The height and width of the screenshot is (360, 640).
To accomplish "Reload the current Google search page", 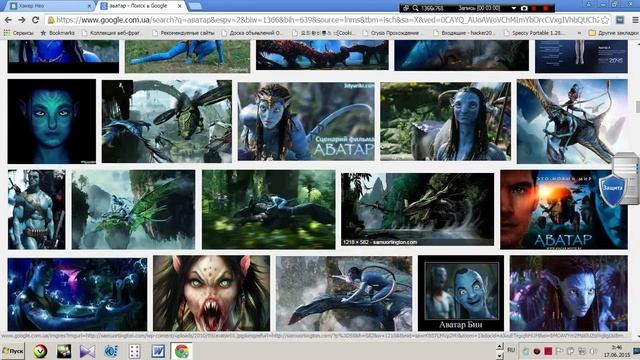I will tap(36, 20).
